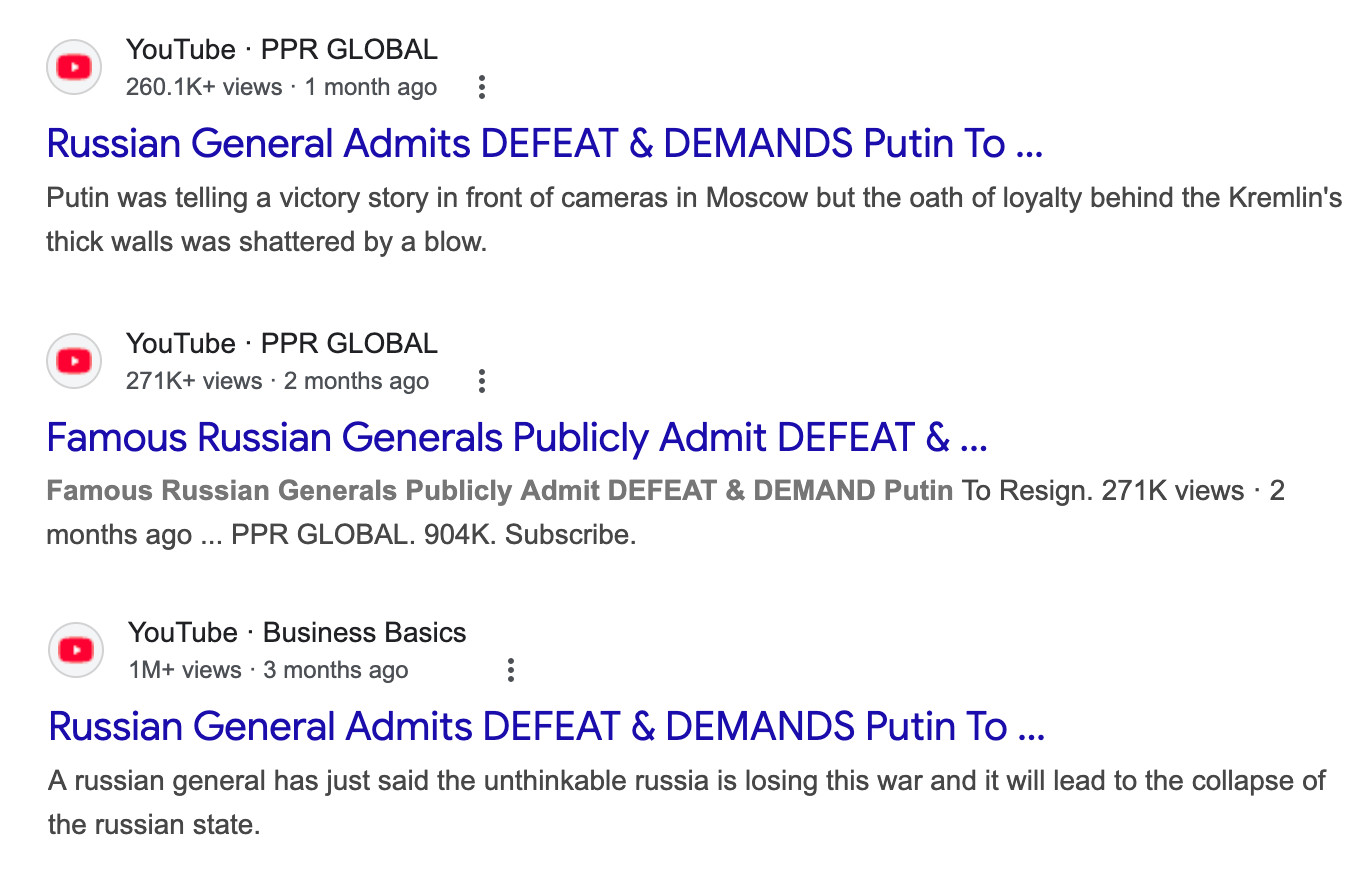The width and height of the screenshot is (1368, 887).
Task: Click the '260.1K+ views · 1 month ago' text
Action: (281, 87)
